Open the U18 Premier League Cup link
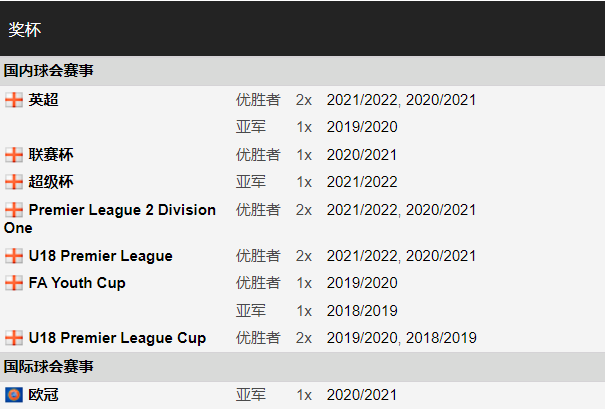605x416 pixels. [117, 338]
